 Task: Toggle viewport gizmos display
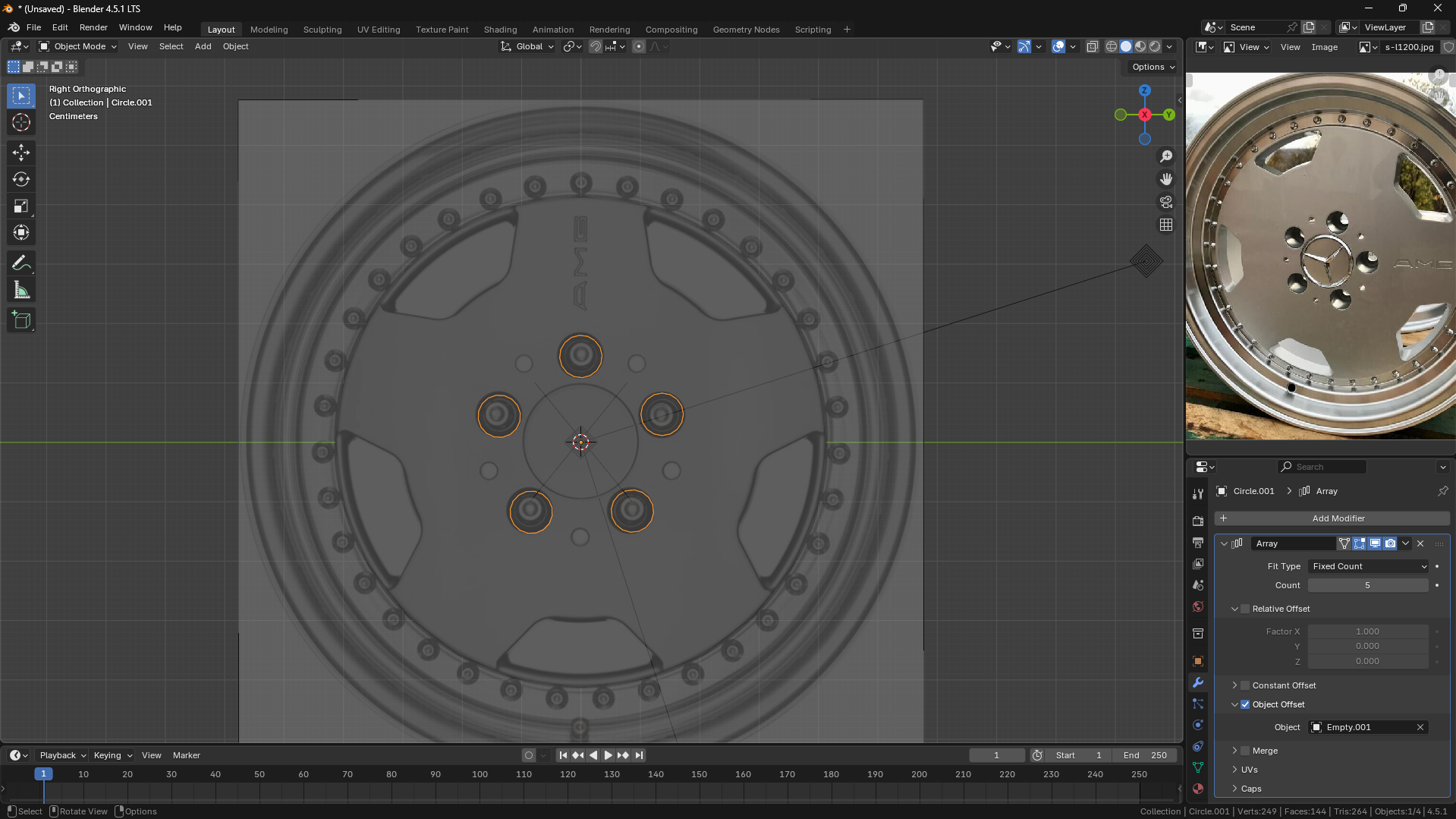pyautogui.click(x=1024, y=46)
